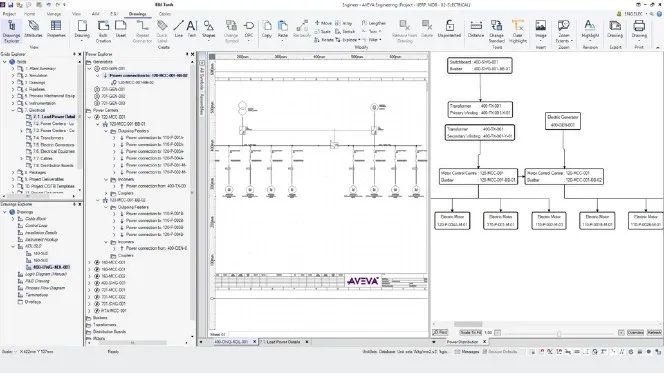The width and height of the screenshot is (664, 373).
Task: Collapse the 120-MCC-001 power center node
Action: pos(89,117)
